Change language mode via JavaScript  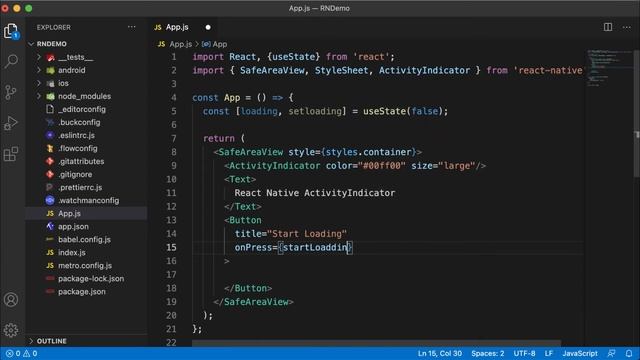(580, 353)
